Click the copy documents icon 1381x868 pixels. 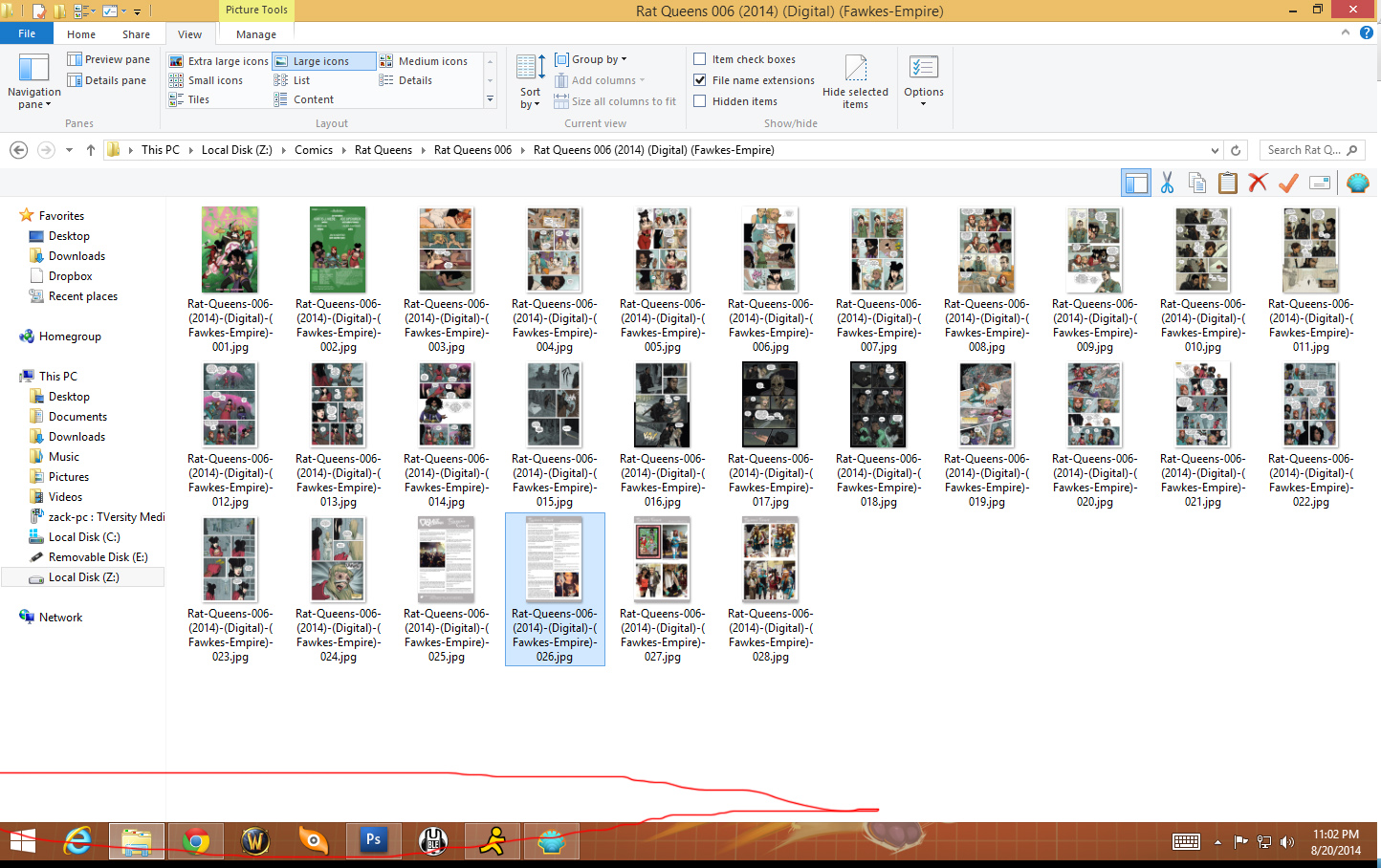(1196, 183)
